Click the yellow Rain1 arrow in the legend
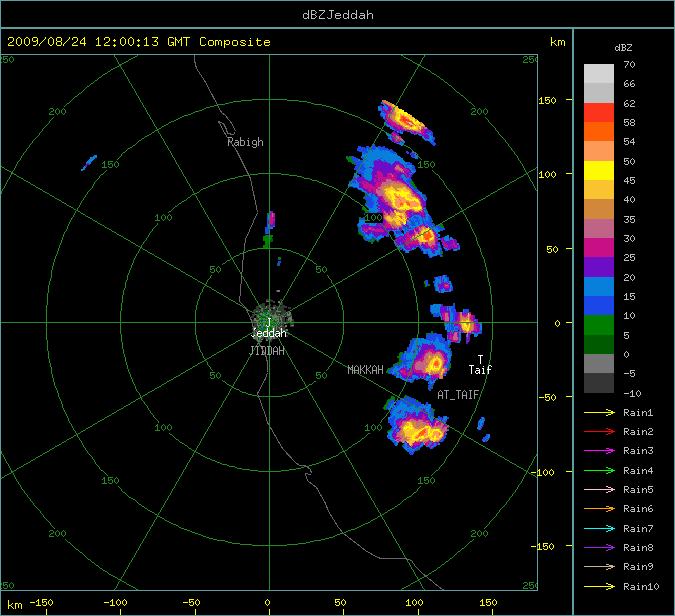 tap(600, 412)
